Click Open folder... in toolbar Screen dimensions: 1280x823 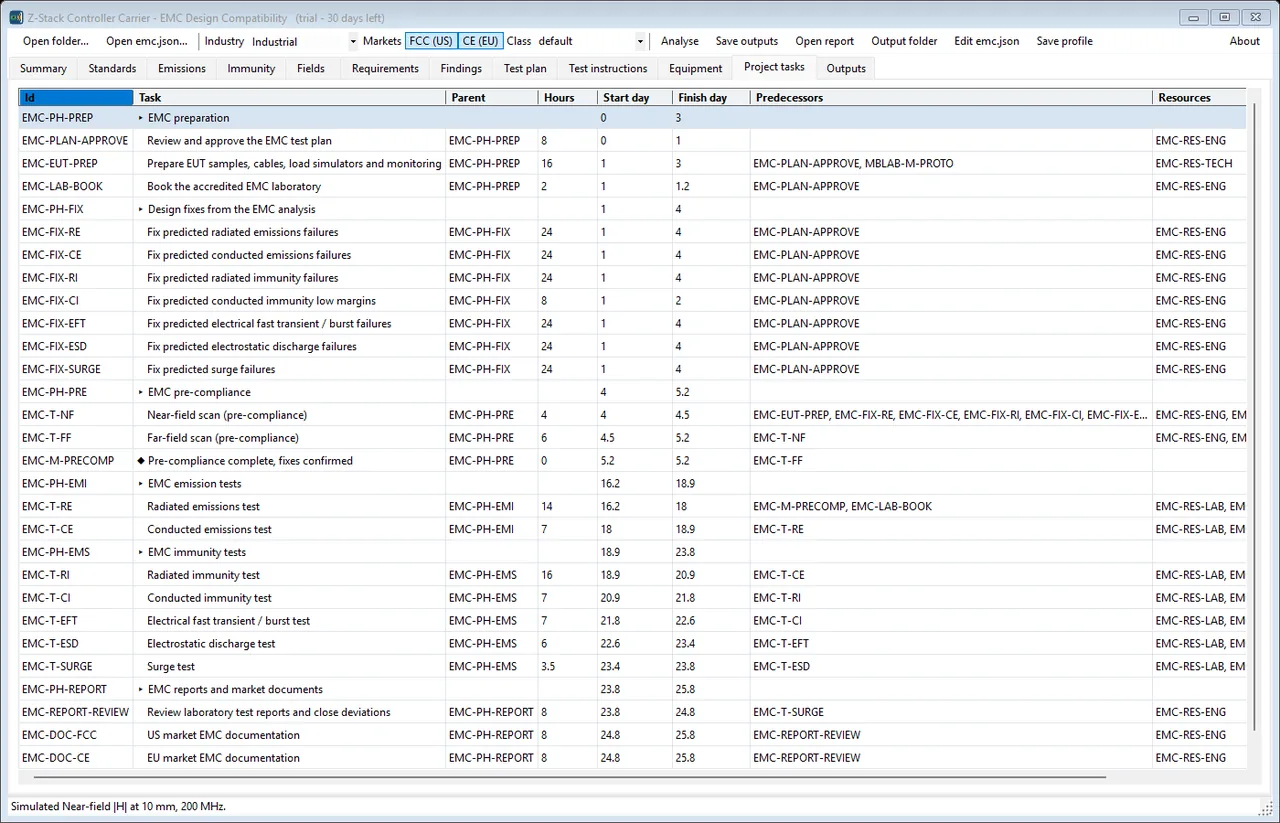click(x=56, y=41)
